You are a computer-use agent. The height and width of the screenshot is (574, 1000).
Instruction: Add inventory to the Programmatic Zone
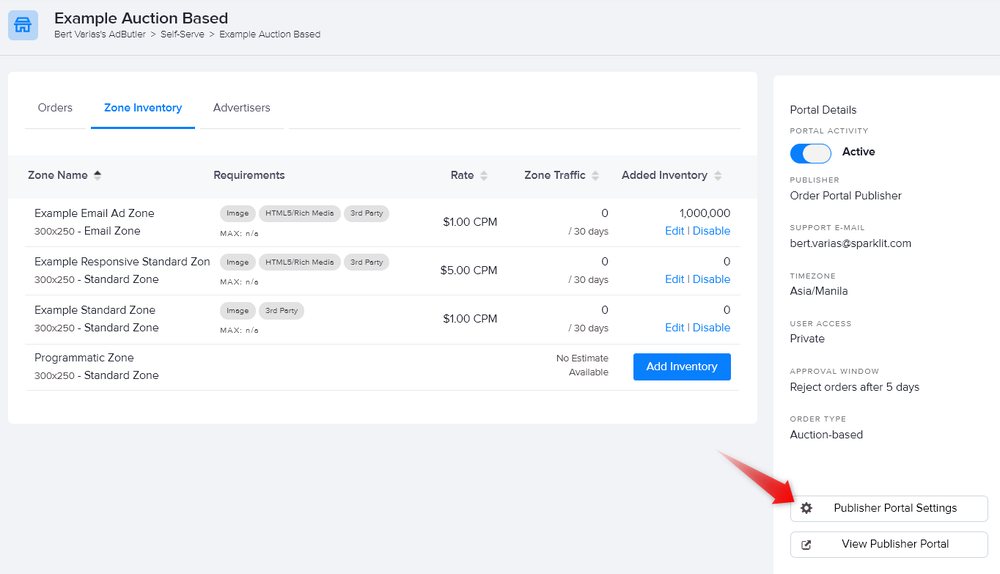[x=681, y=367]
